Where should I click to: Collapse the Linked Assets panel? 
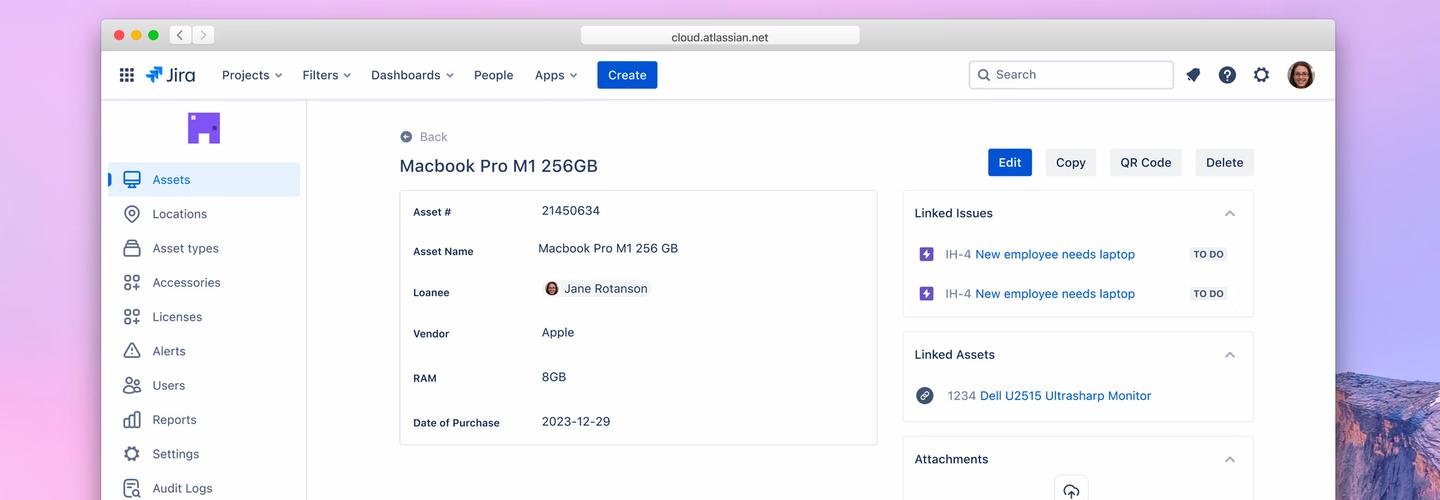1230,355
